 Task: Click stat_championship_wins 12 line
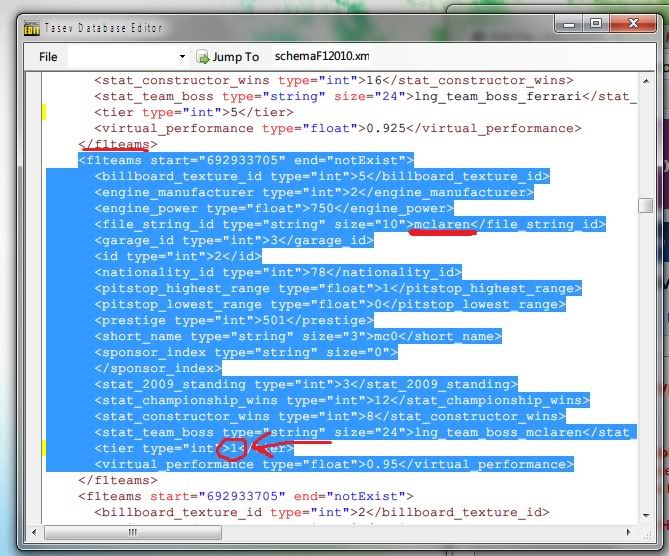[x=342, y=400]
